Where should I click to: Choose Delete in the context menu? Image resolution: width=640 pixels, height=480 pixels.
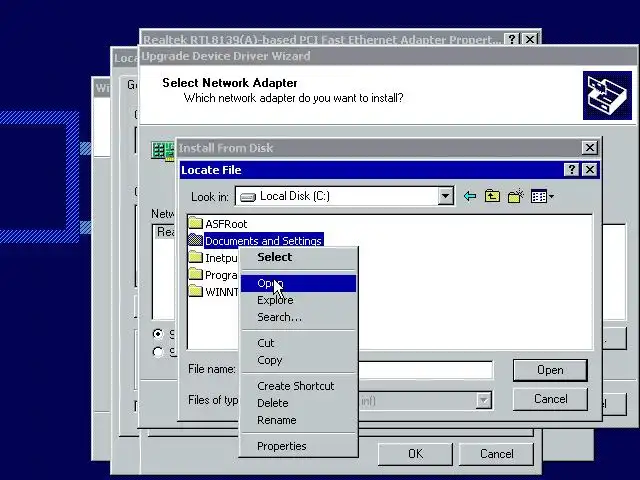coord(298,403)
